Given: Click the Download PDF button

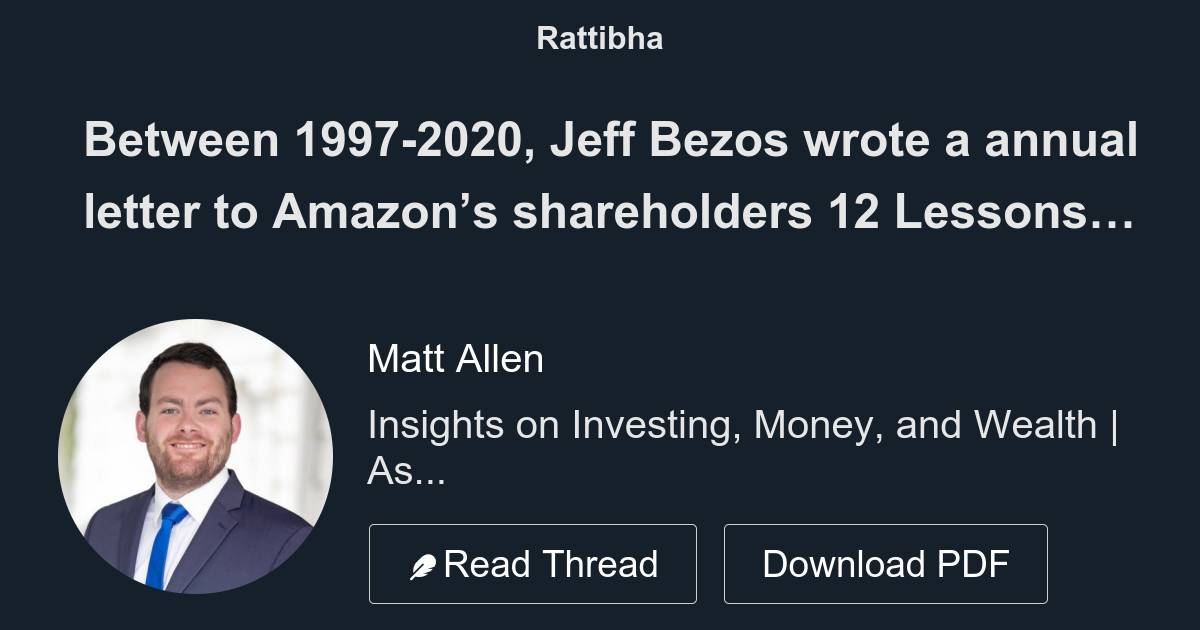Looking at the screenshot, I should coord(888,563).
